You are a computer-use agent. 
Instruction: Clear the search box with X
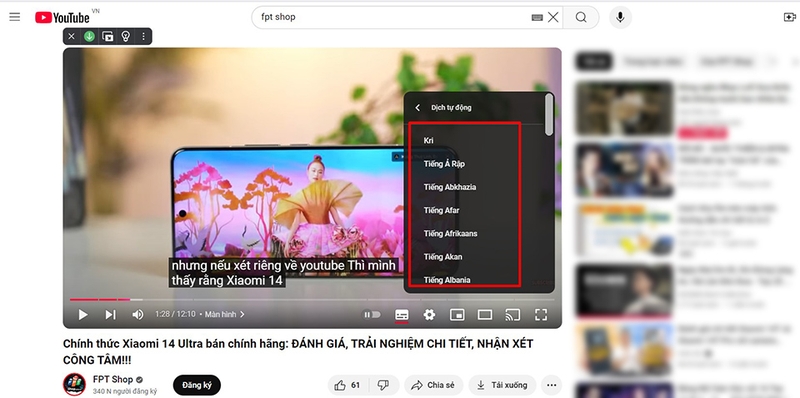553,17
